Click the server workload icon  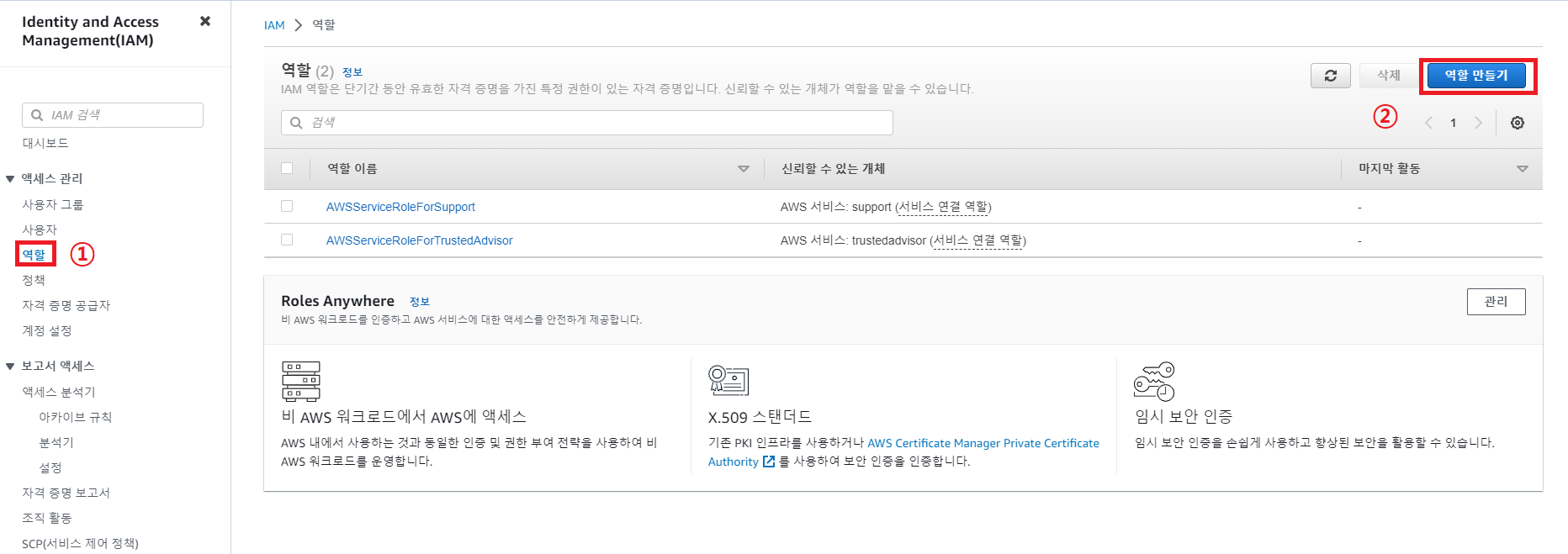point(301,381)
